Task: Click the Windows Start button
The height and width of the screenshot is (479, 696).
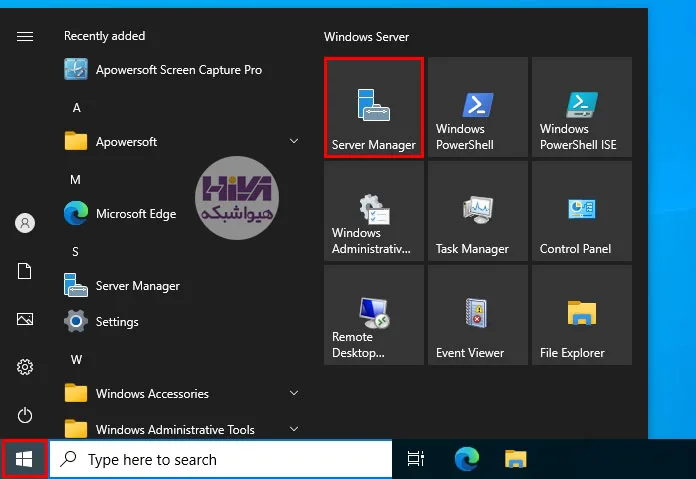Action: tap(24, 459)
